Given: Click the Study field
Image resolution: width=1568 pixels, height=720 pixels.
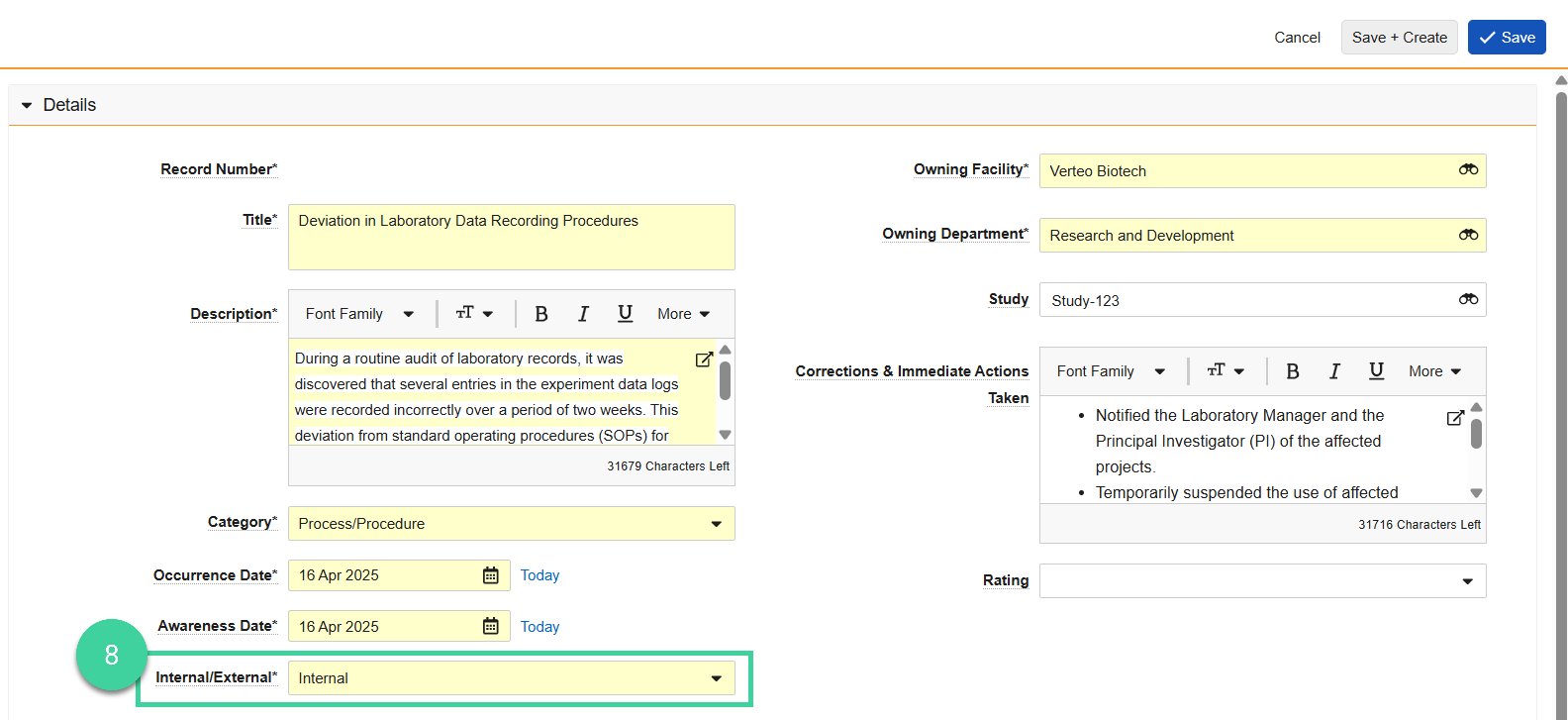Looking at the screenshot, I should tap(1263, 299).
